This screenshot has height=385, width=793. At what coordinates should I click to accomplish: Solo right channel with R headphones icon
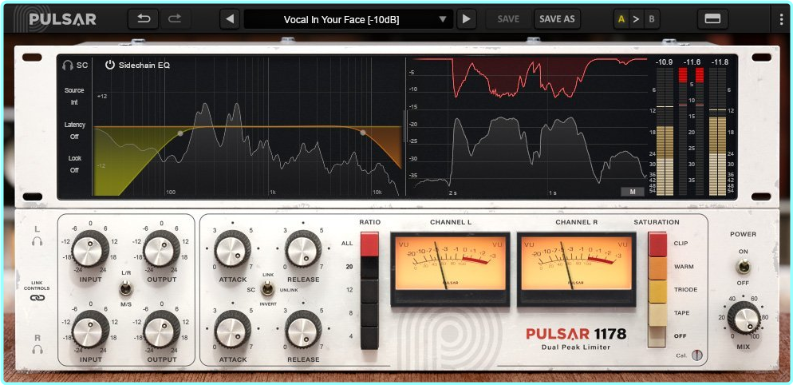click(x=37, y=349)
